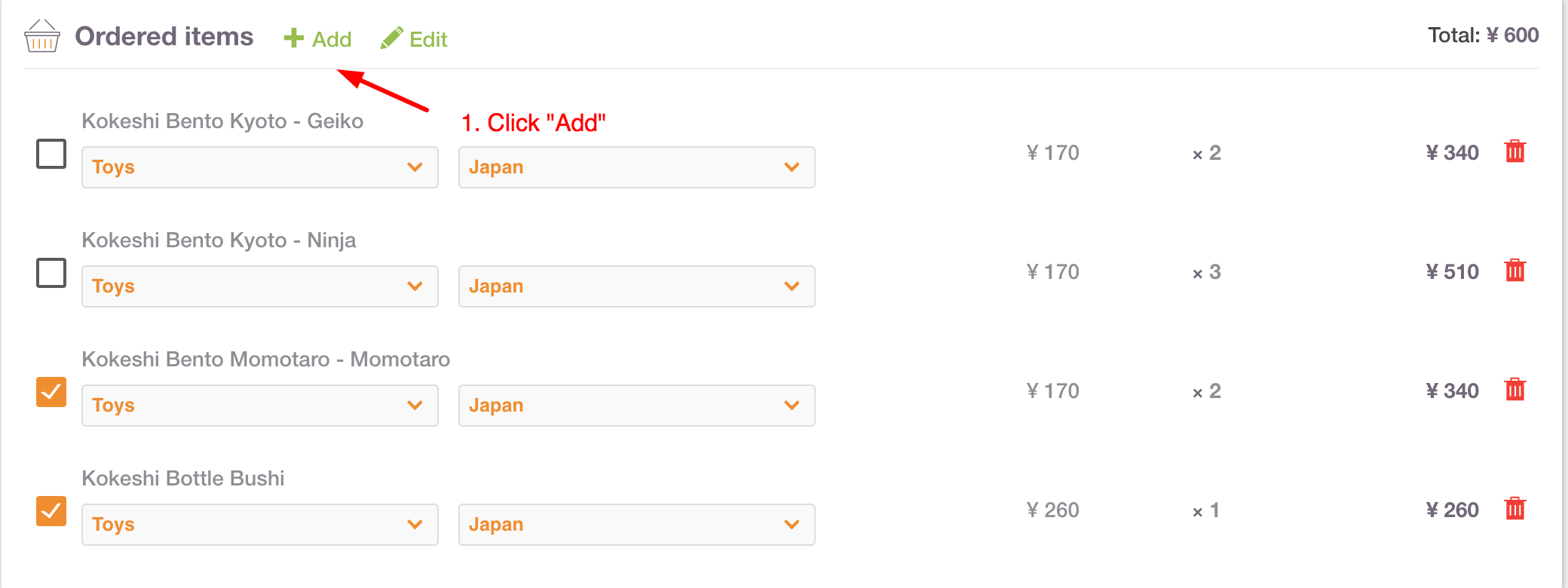Image resolution: width=1568 pixels, height=588 pixels.
Task: Remove Kokeshi Bento Momotaro with trash icon
Action: pyautogui.click(x=1514, y=390)
